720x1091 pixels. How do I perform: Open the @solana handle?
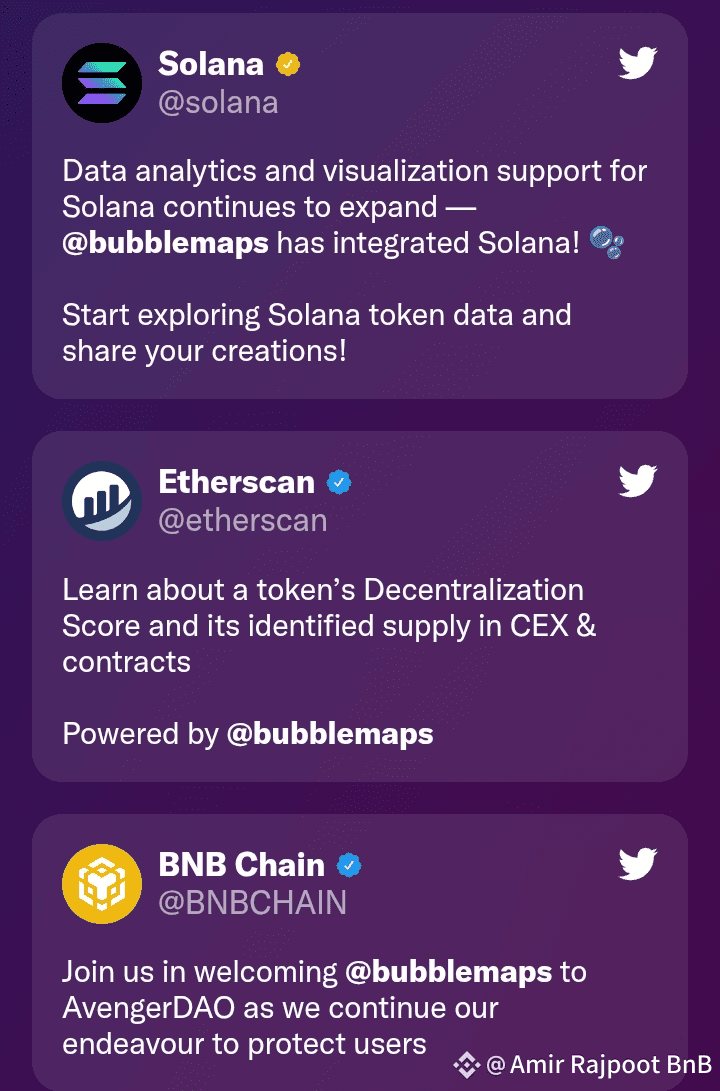(218, 103)
